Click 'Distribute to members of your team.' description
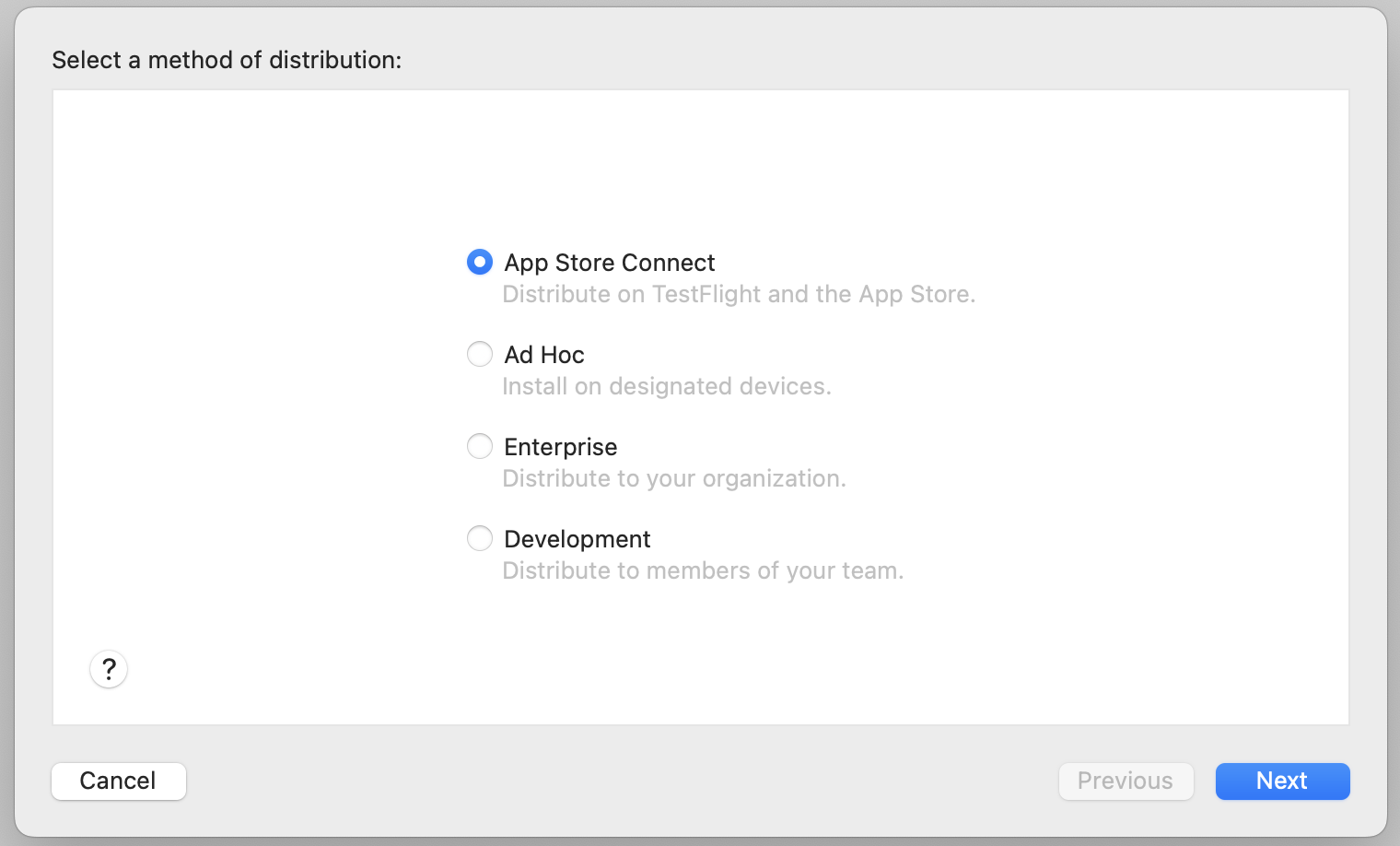 click(703, 571)
